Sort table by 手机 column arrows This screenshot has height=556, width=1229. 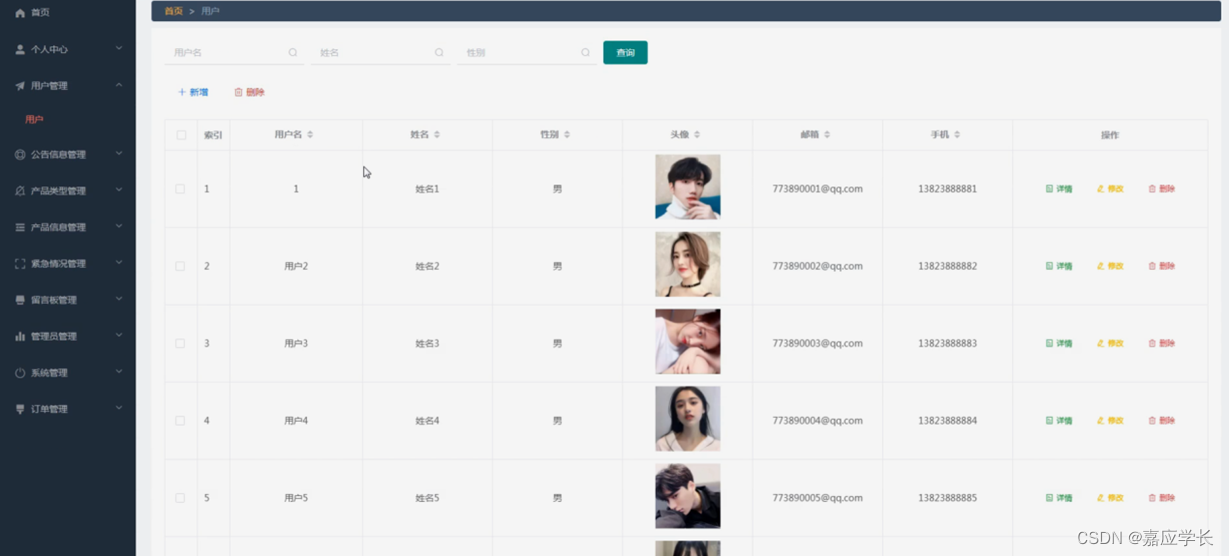[957, 135]
